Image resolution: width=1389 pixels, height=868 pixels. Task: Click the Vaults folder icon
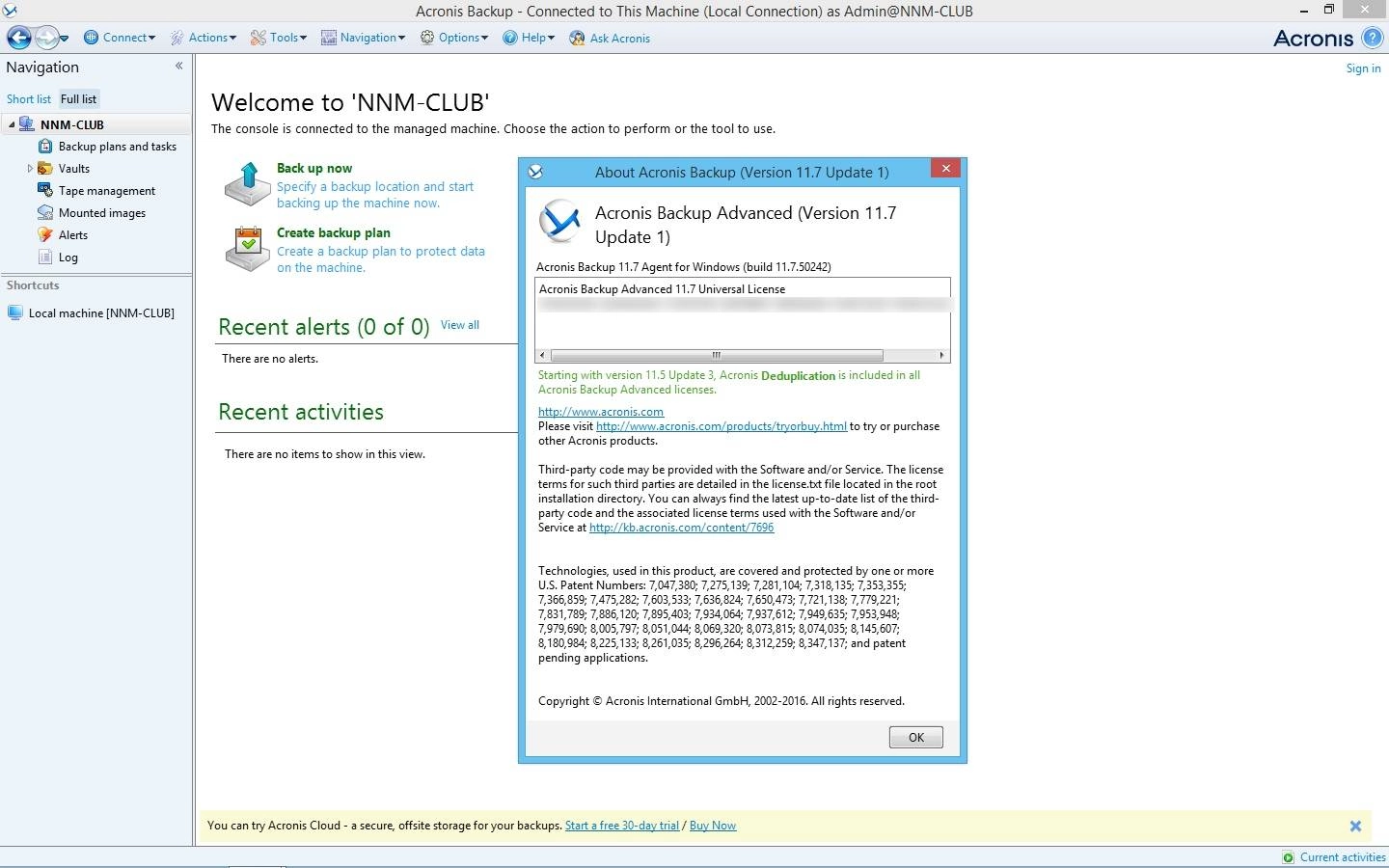pyautogui.click(x=45, y=169)
